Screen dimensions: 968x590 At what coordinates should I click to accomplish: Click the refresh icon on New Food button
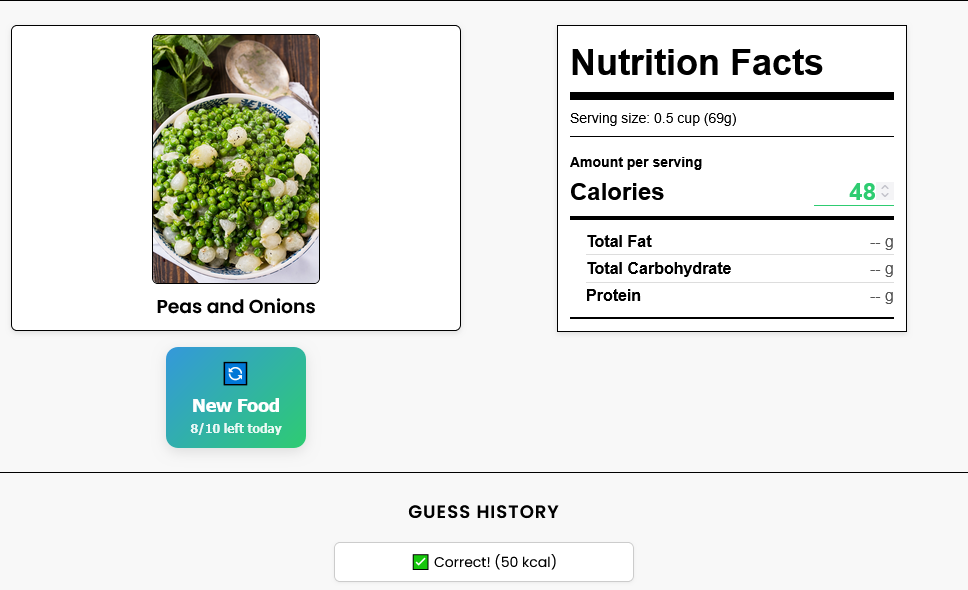pyautogui.click(x=235, y=373)
